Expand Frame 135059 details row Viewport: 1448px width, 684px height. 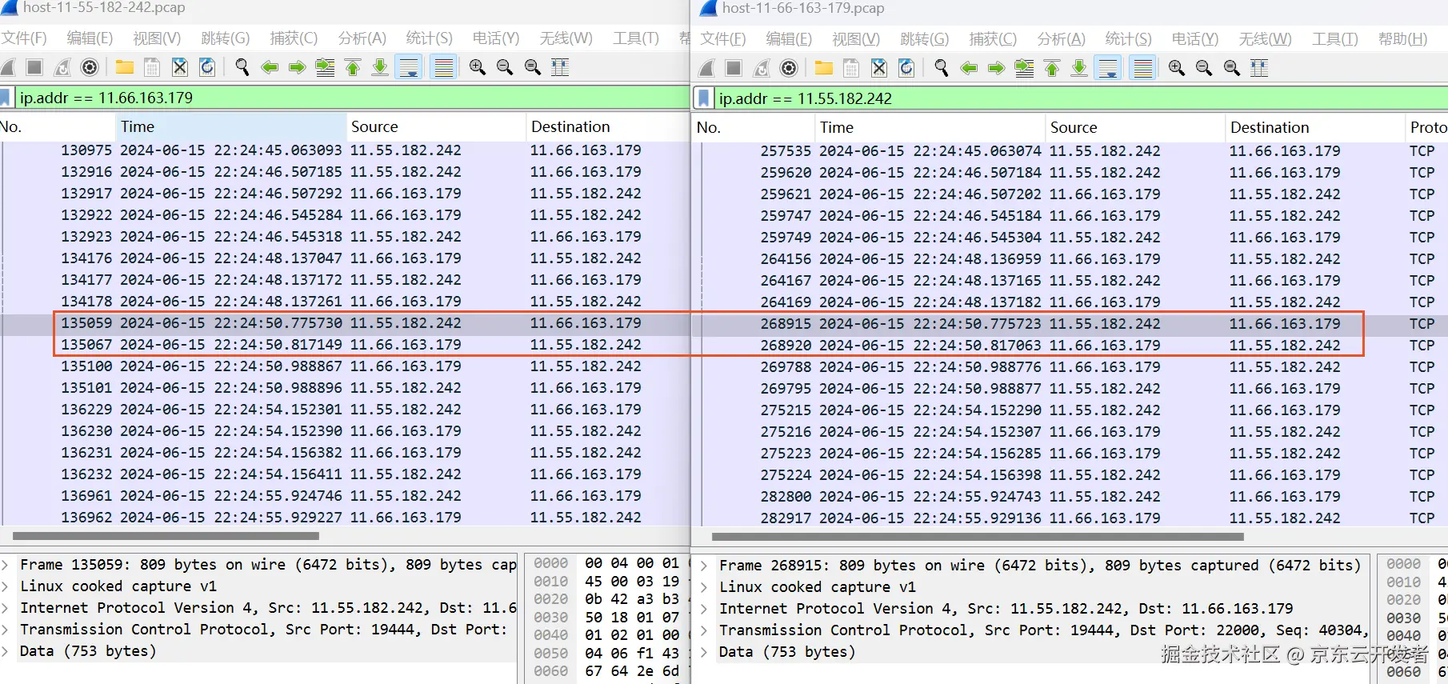(x=6, y=565)
